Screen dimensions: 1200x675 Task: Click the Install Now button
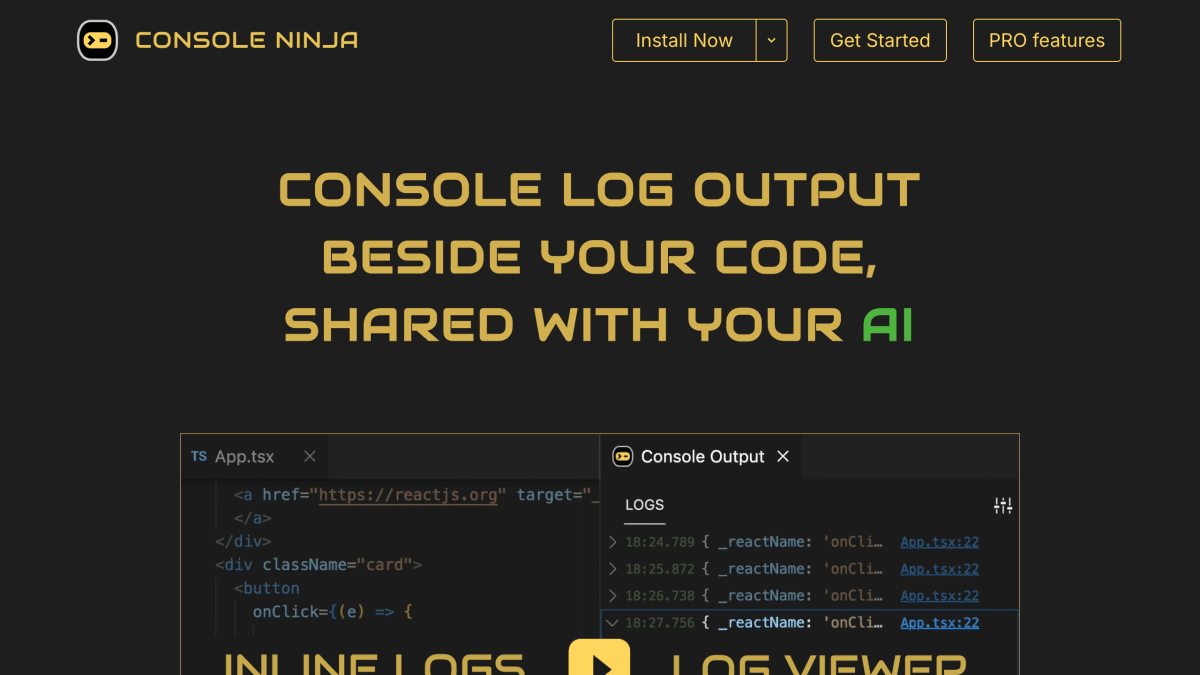click(x=684, y=40)
